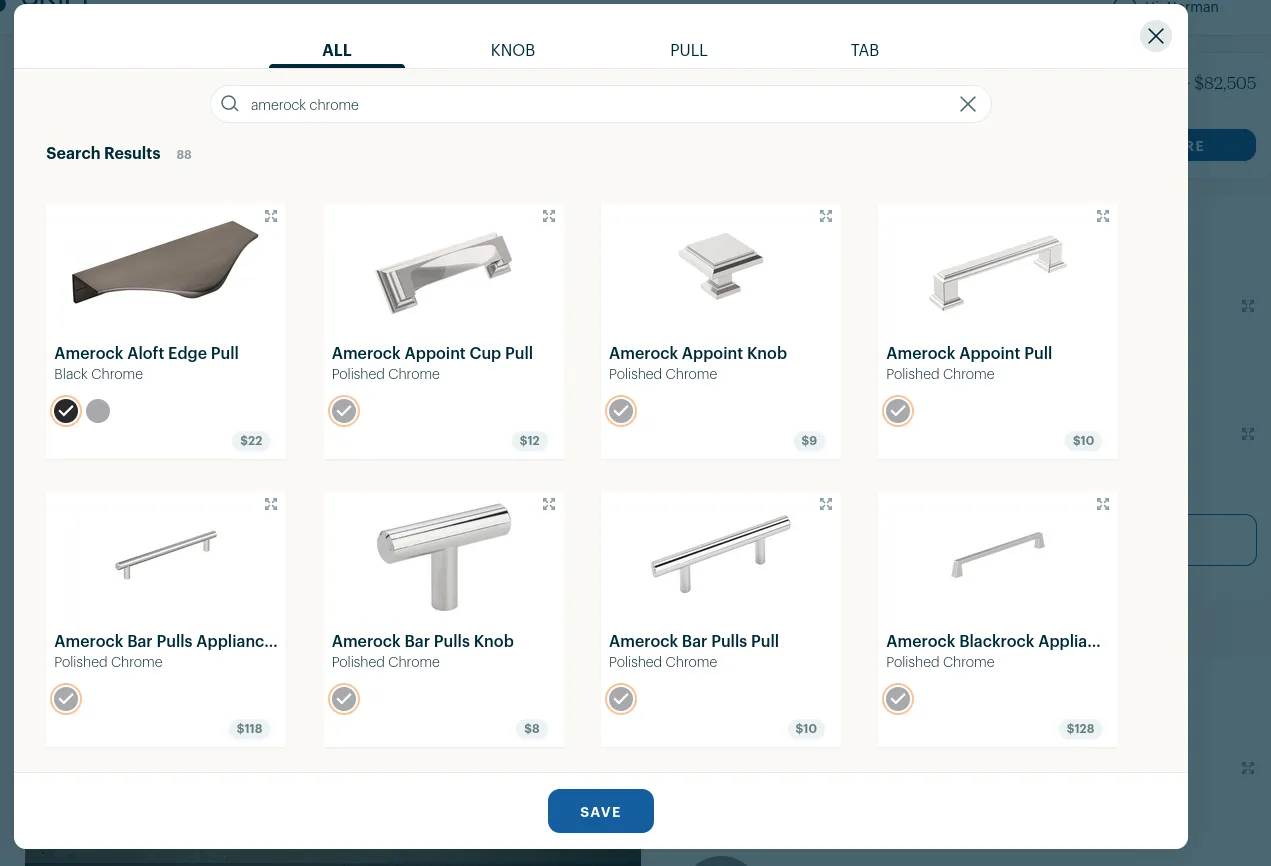Open Amerock Bar Pulls Pull thumbnail
1271x866 pixels.
pos(721,555)
